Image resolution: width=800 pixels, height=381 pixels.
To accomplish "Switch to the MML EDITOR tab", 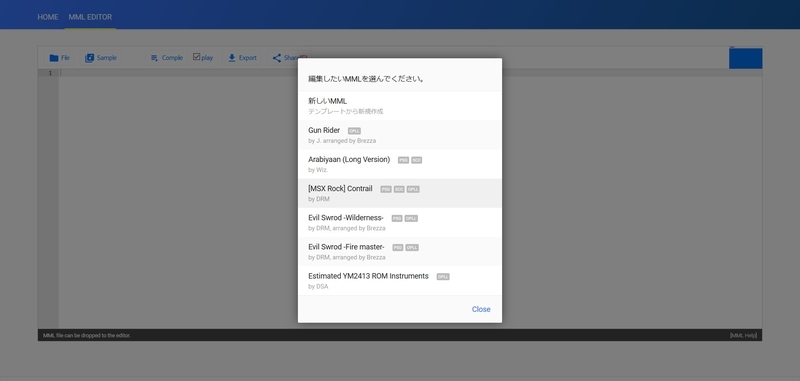I will coord(90,17).
